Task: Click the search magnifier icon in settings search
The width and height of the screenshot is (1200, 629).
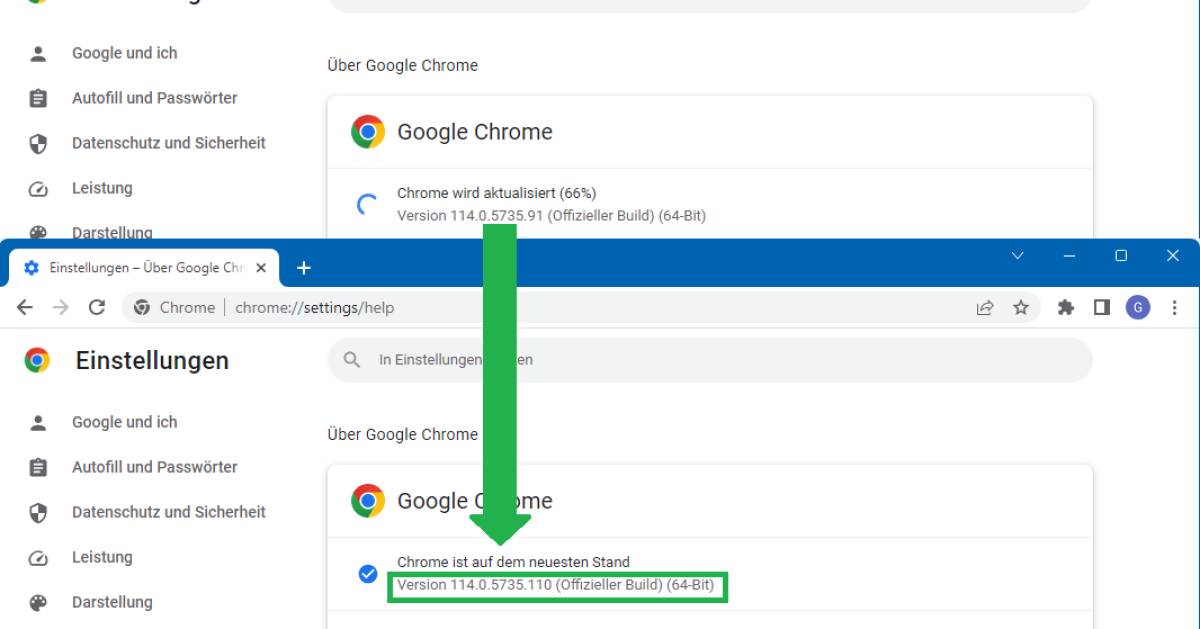Action: pyautogui.click(x=352, y=359)
